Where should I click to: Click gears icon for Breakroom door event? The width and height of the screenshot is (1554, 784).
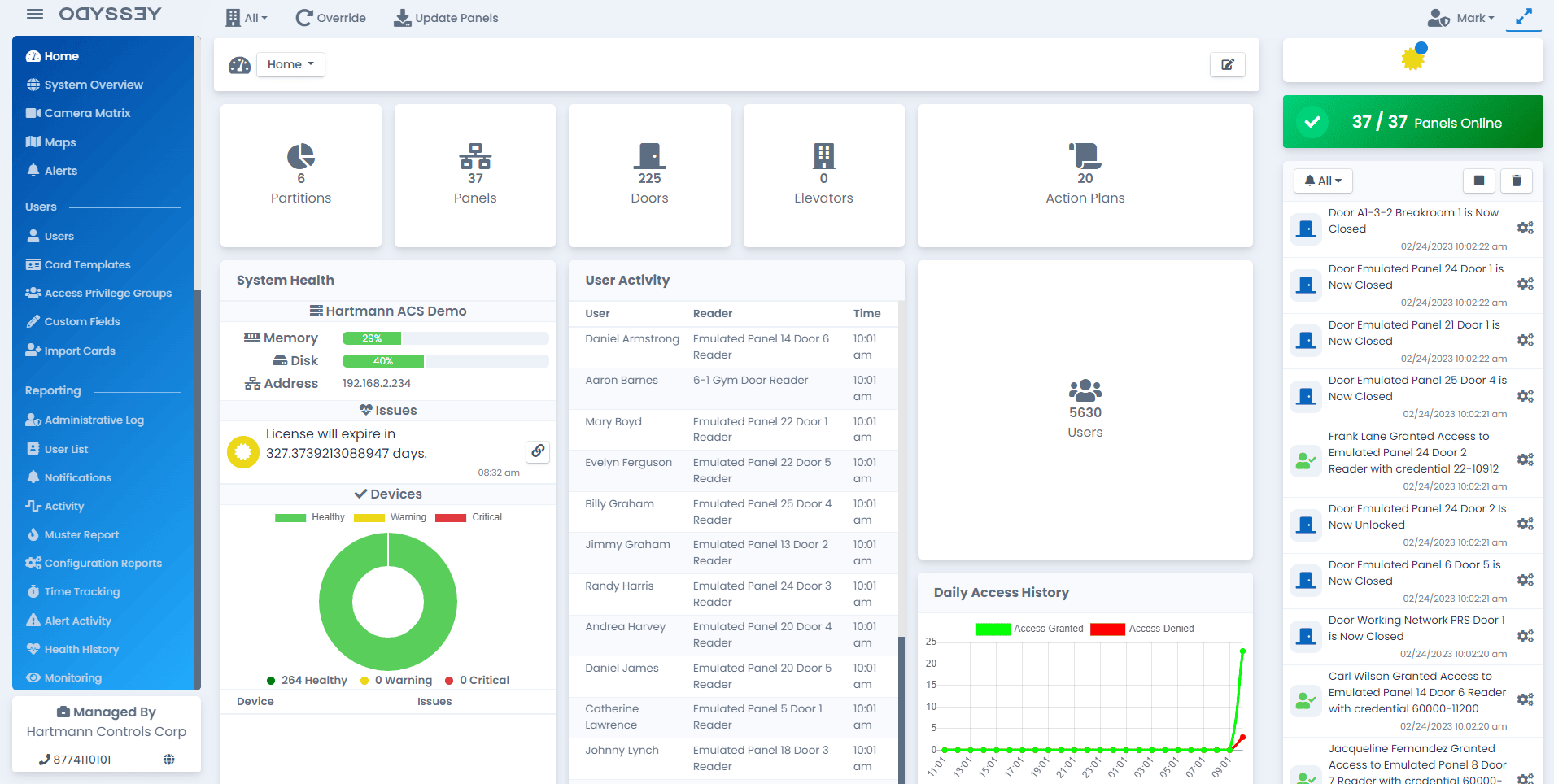point(1525,228)
